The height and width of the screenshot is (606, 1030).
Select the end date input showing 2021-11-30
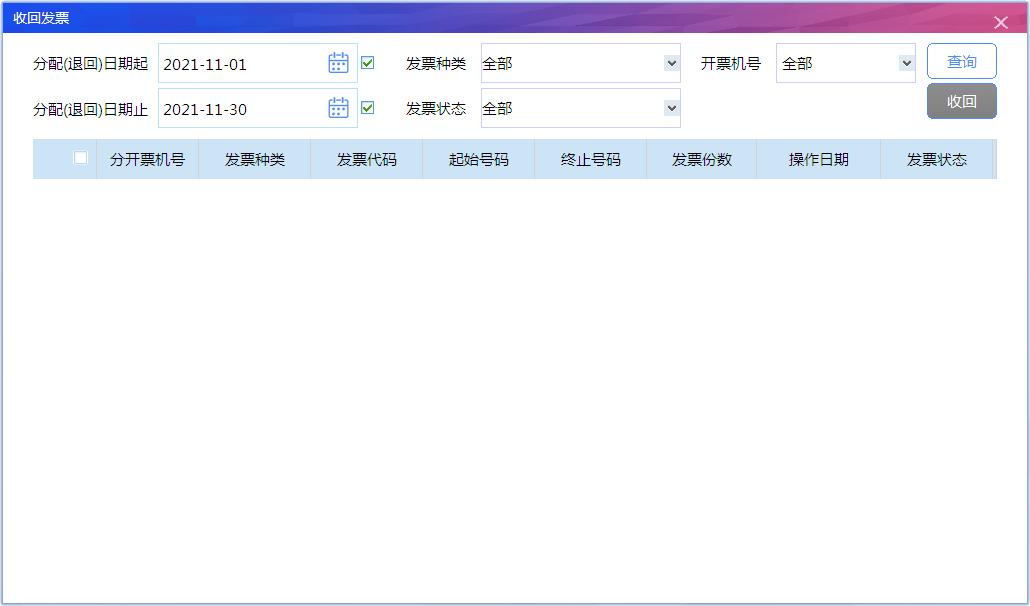pyautogui.click(x=240, y=108)
